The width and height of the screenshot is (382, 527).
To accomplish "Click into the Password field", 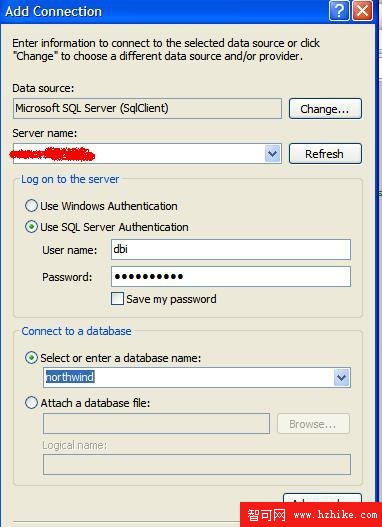I will click(x=231, y=277).
